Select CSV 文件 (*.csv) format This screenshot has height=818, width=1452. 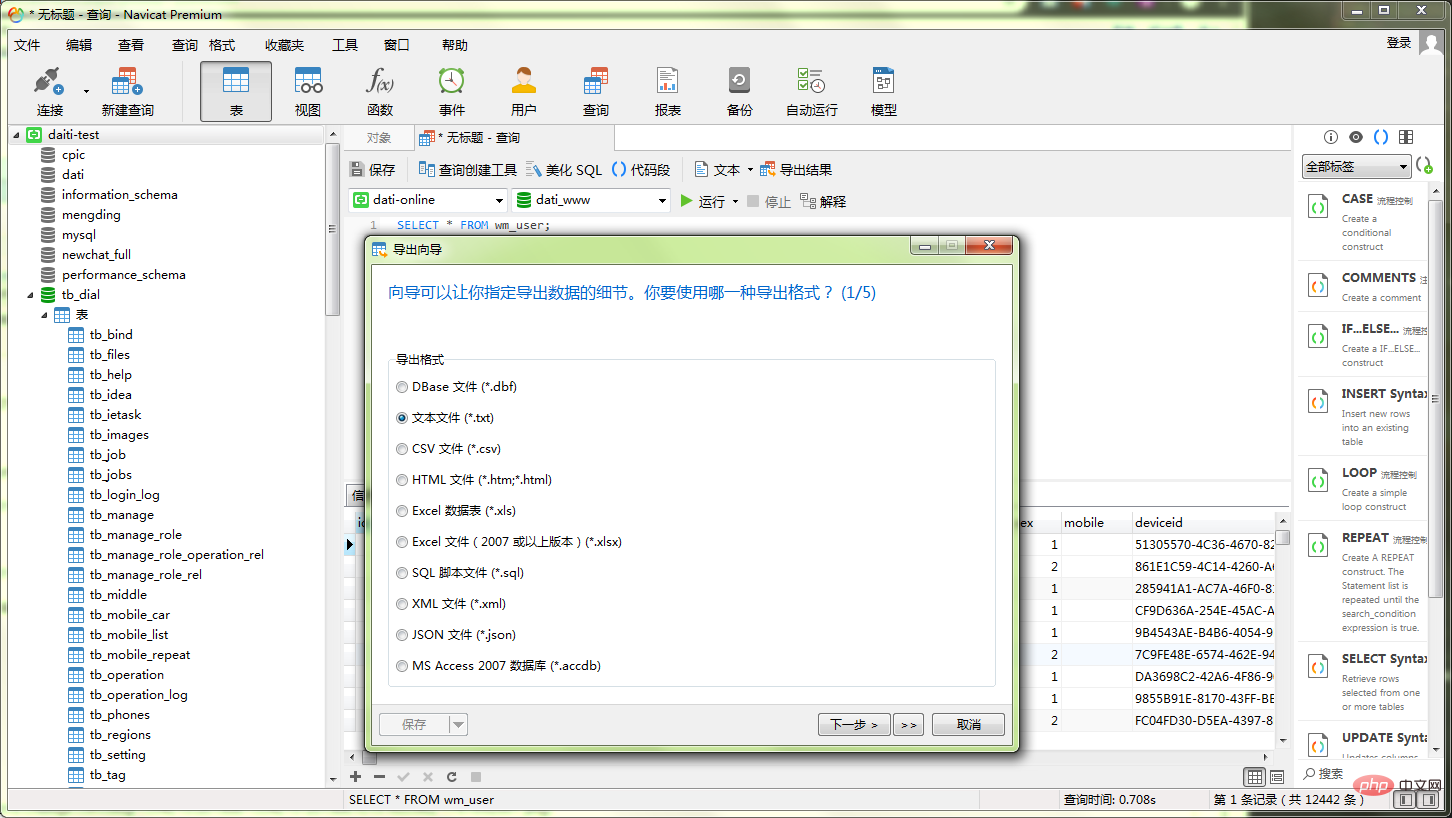coord(449,449)
